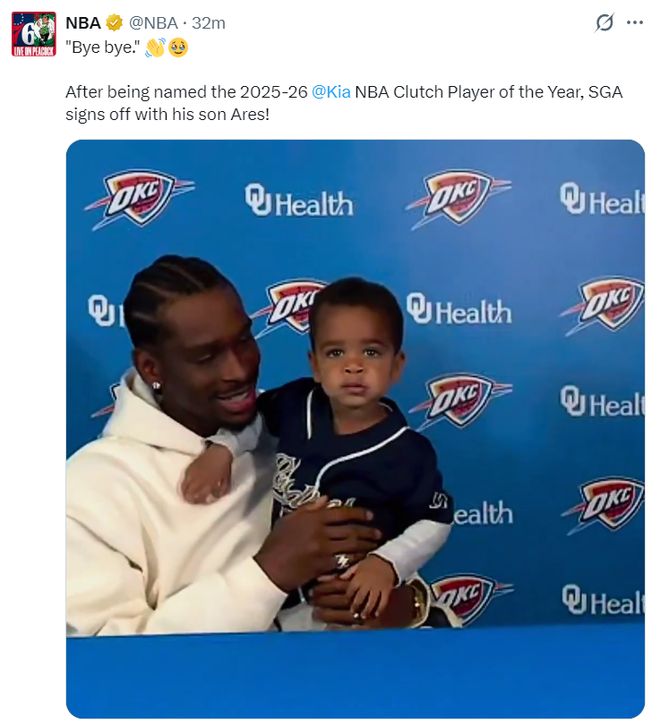The image size is (660, 723).
Task: Click the gold verified badge
Action: [114, 23]
